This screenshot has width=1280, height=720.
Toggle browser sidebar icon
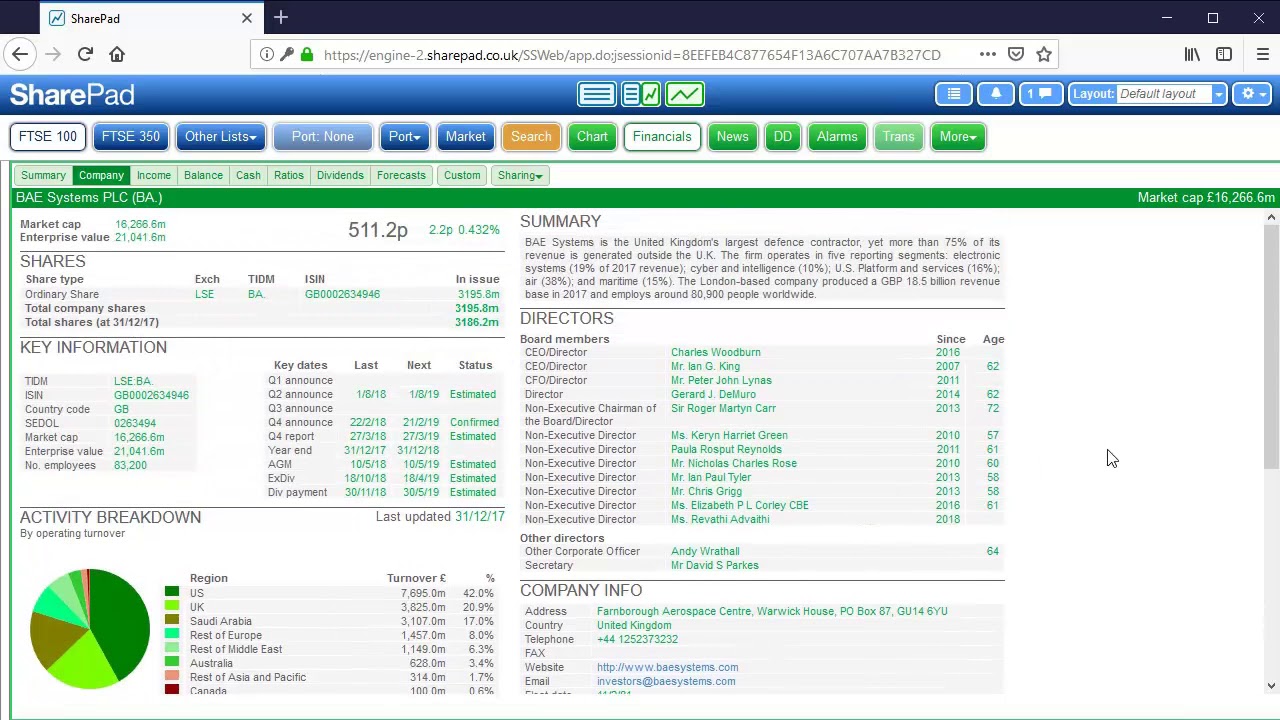(x=1224, y=54)
